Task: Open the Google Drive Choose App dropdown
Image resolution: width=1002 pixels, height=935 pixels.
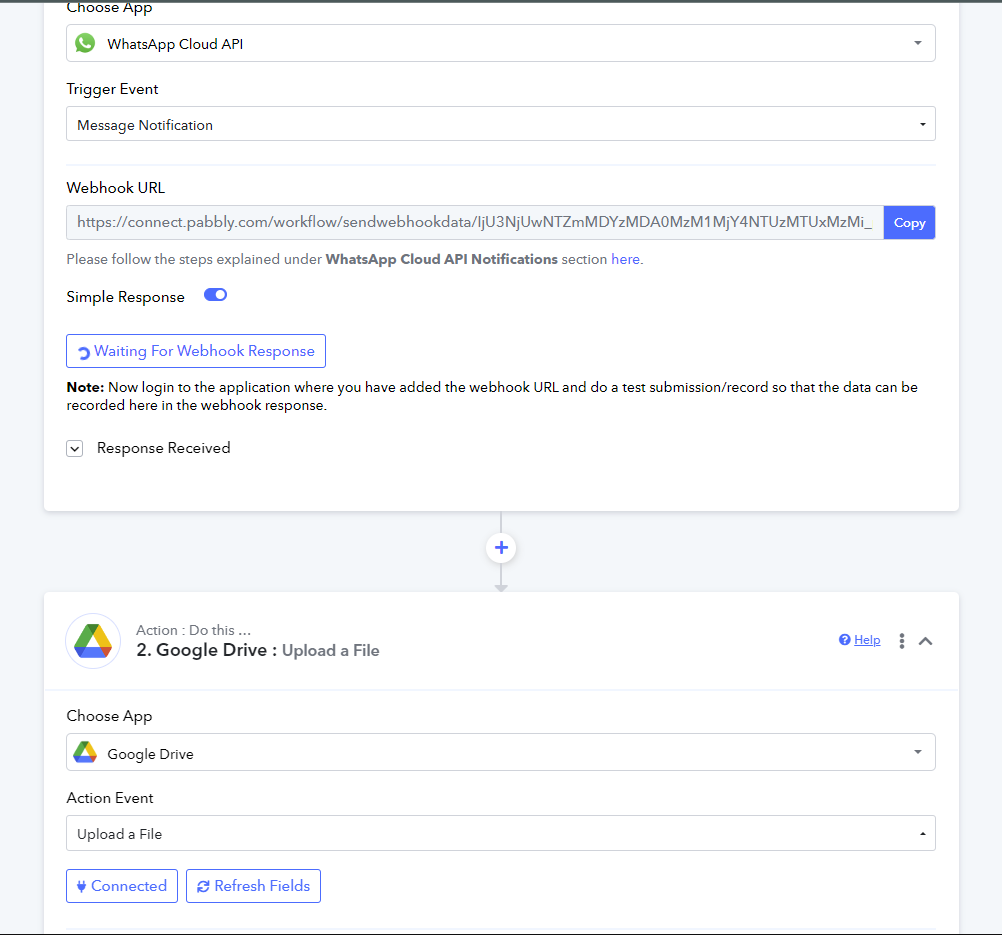Action: tap(500, 752)
